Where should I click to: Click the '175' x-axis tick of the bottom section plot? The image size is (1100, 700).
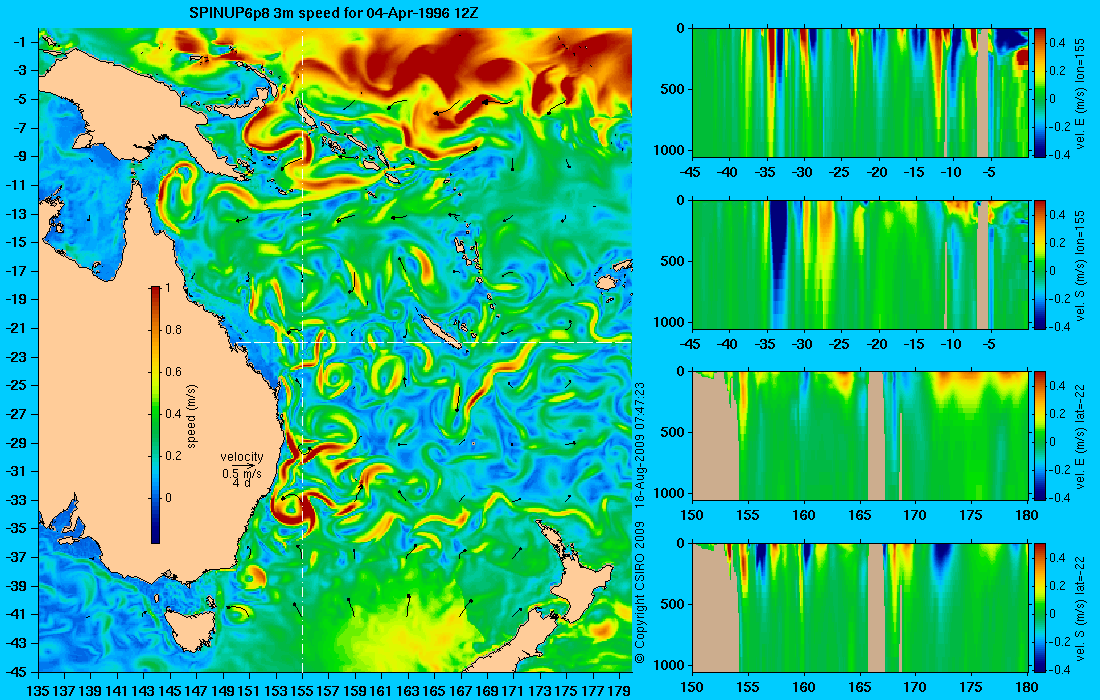[971, 687]
